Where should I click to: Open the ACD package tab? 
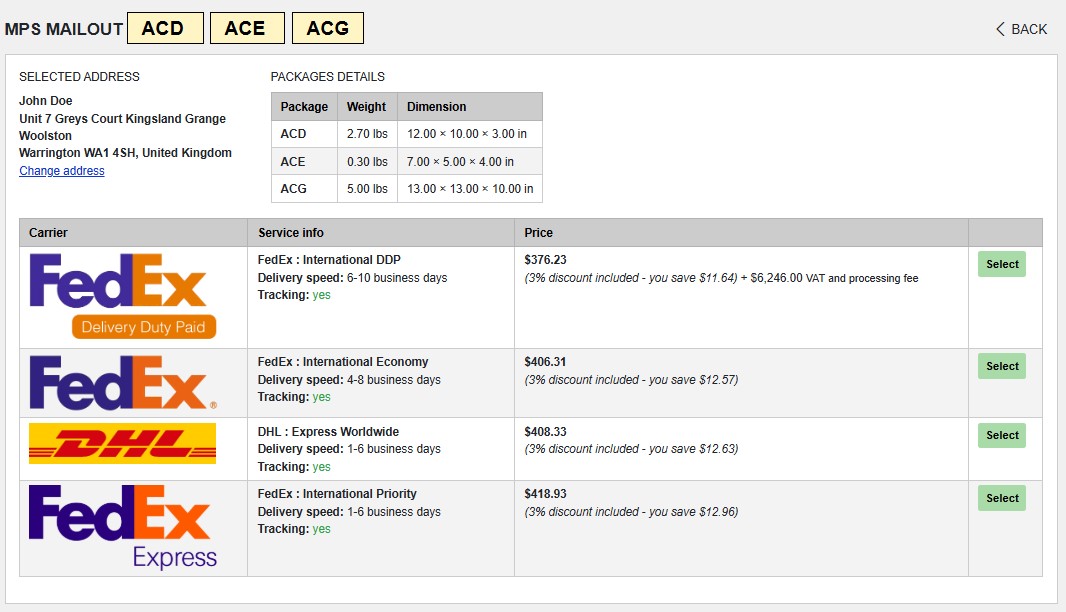165,28
